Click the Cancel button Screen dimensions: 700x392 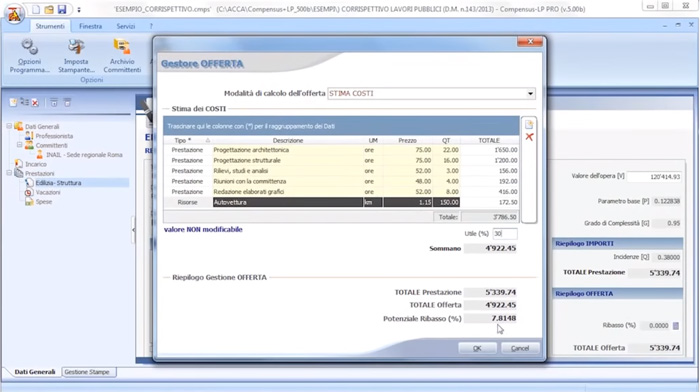(x=520, y=348)
